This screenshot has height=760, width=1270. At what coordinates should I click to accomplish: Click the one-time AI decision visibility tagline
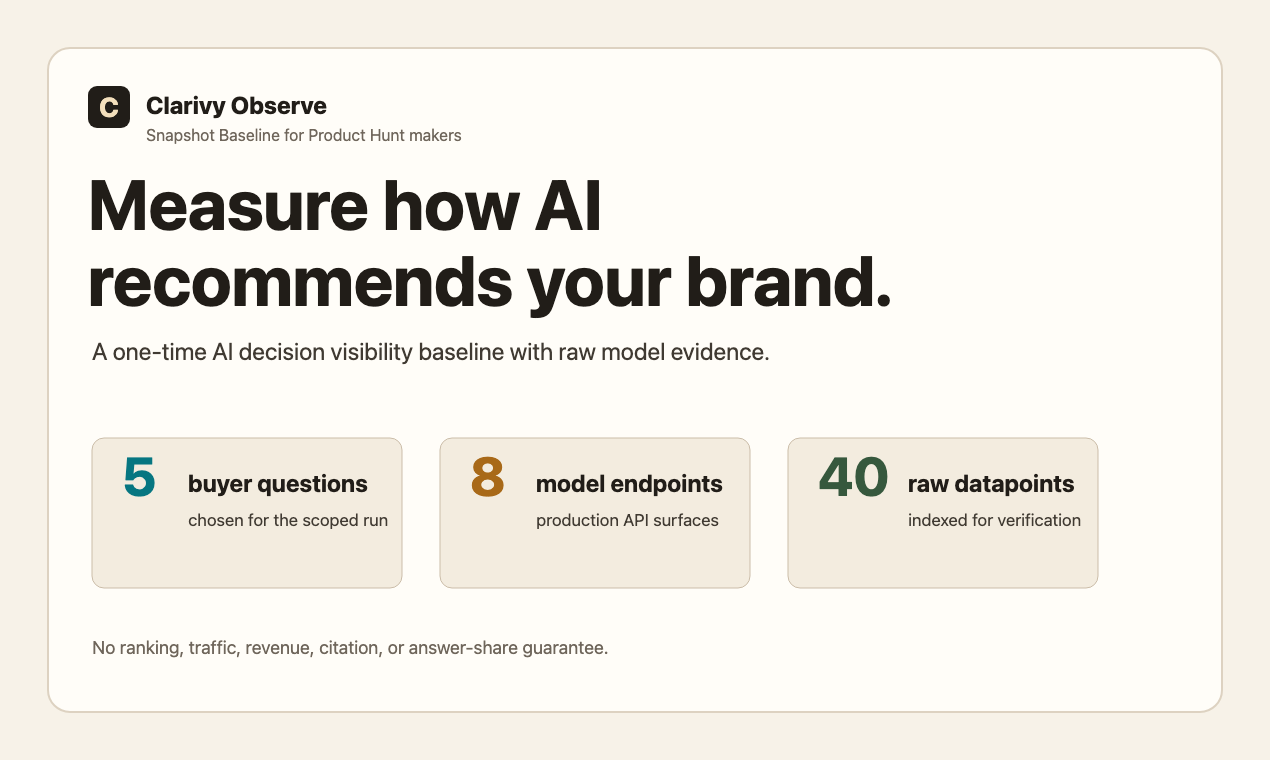pos(431,353)
